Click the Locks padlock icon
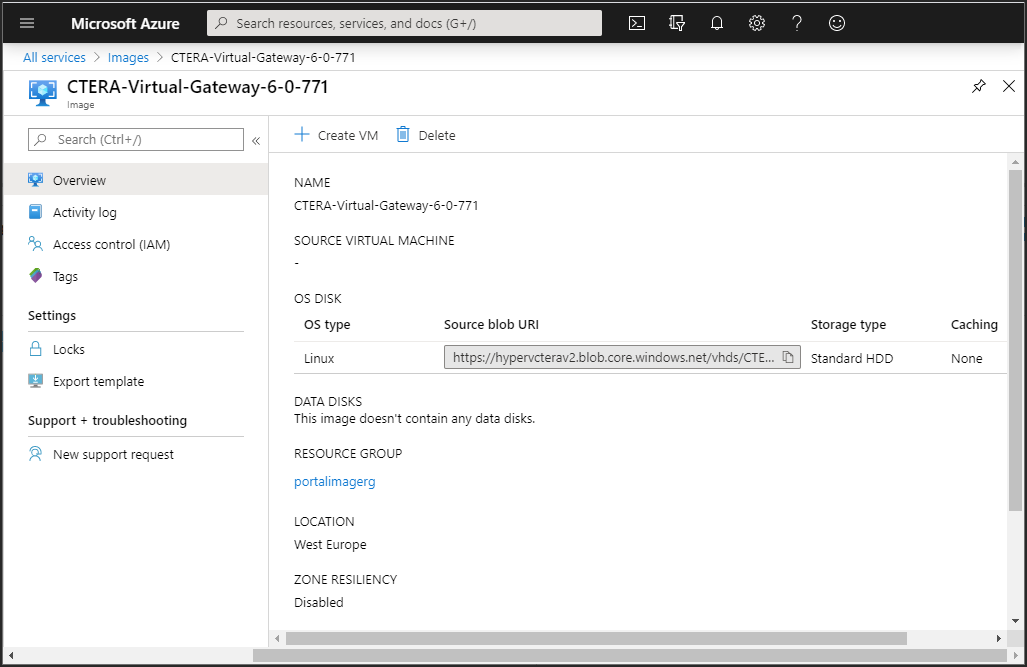This screenshot has width=1027, height=667. click(x=36, y=349)
